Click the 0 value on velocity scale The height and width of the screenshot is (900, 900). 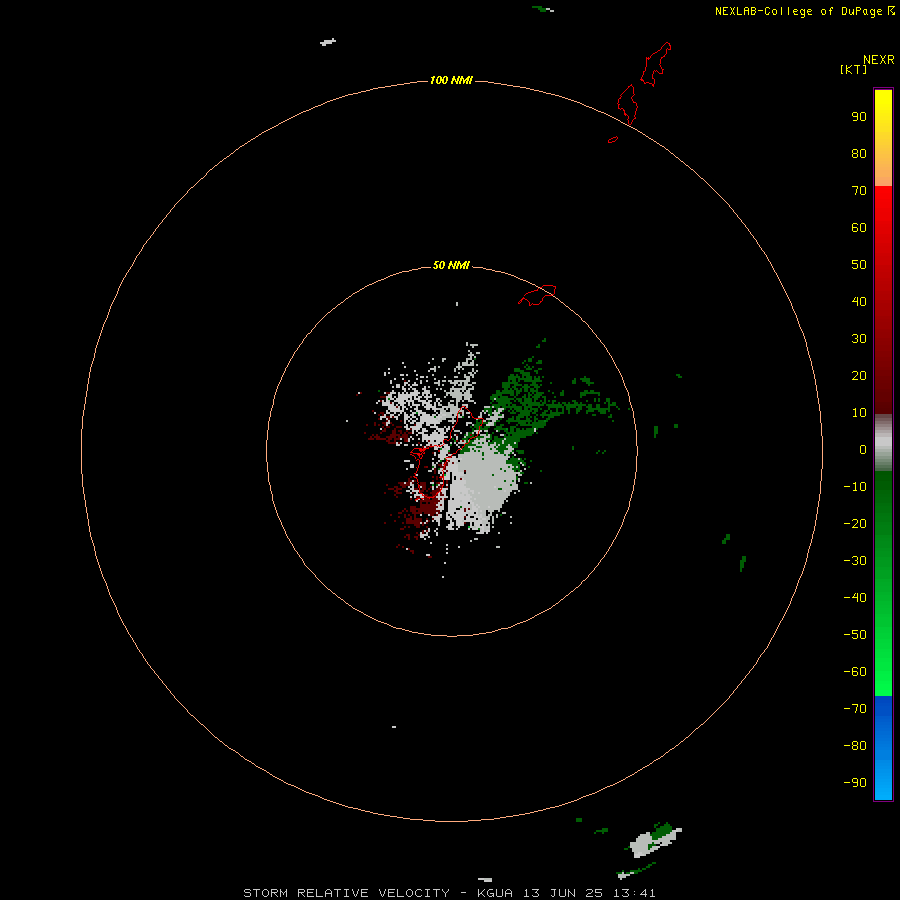[x=863, y=450]
